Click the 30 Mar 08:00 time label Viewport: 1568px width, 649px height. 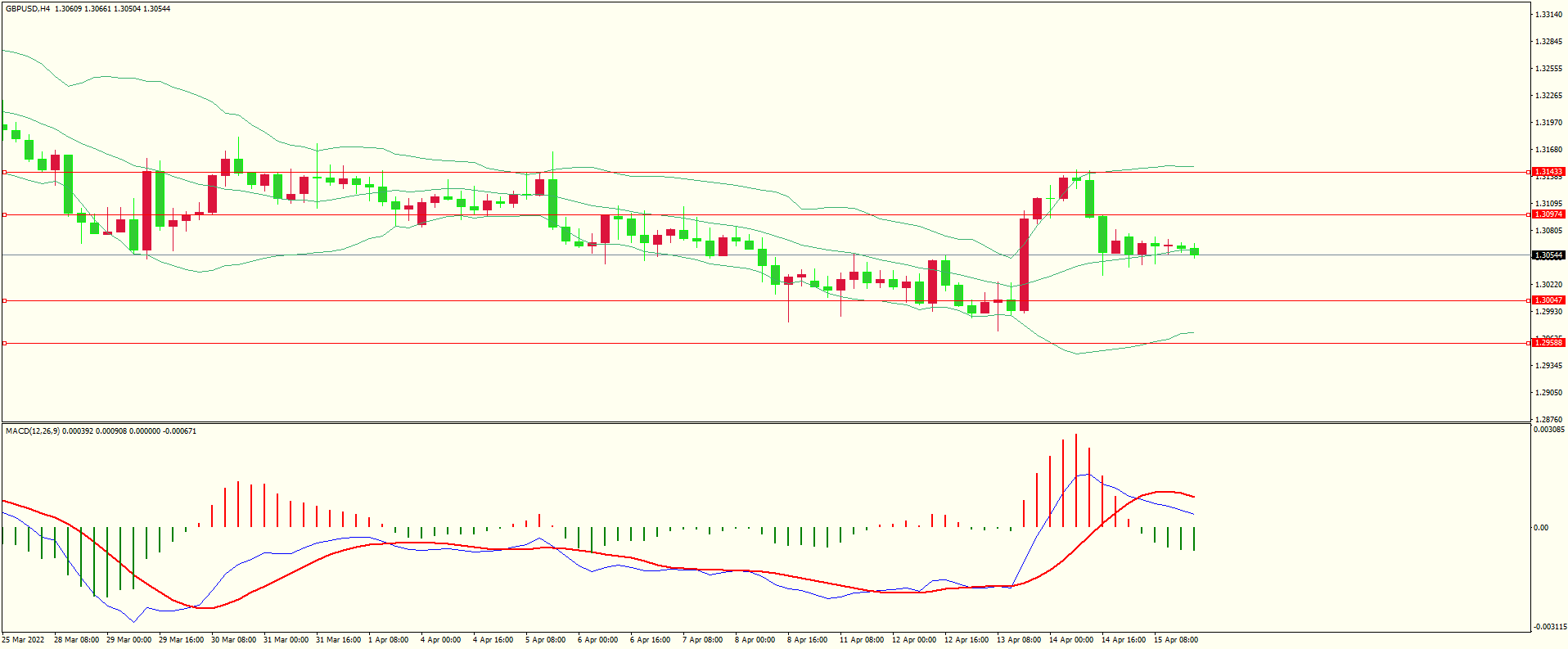(x=234, y=640)
